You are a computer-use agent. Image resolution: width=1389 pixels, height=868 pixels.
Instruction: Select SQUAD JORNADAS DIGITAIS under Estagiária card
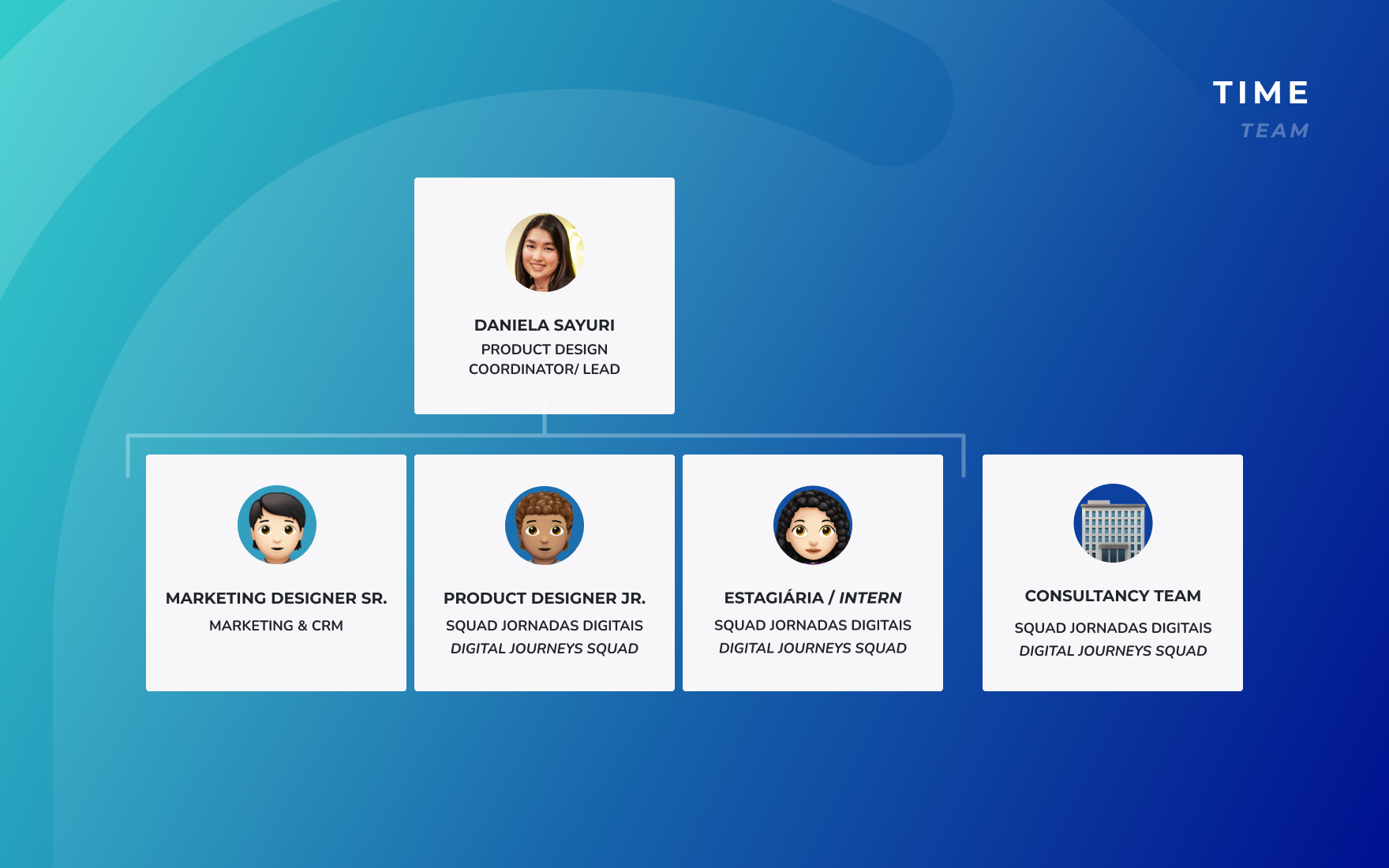pos(813,625)
